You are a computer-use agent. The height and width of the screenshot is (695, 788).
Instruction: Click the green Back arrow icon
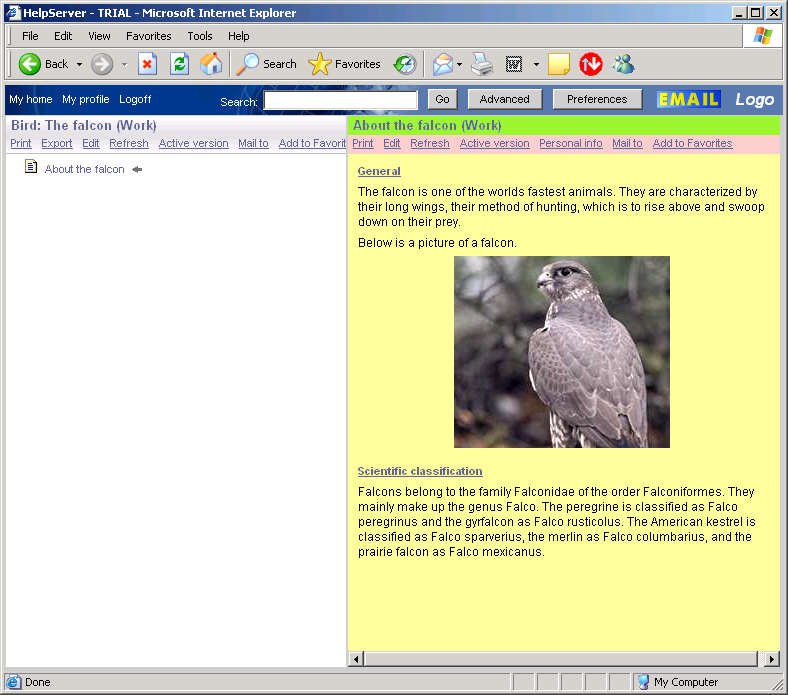coord(29,64)
